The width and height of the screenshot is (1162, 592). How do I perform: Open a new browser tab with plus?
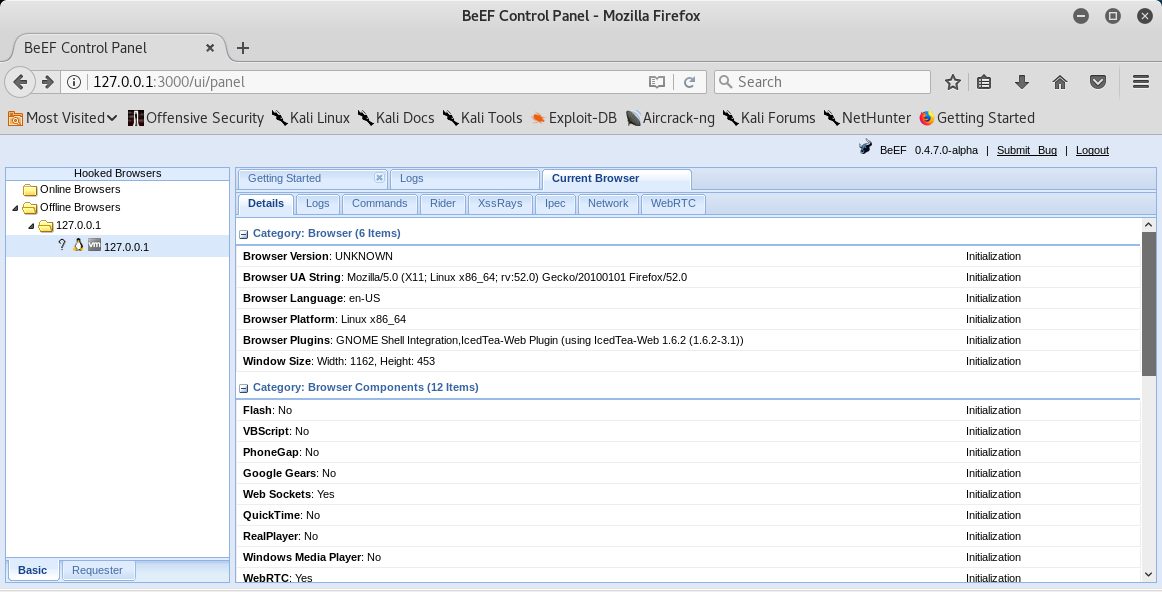point(242,47)
